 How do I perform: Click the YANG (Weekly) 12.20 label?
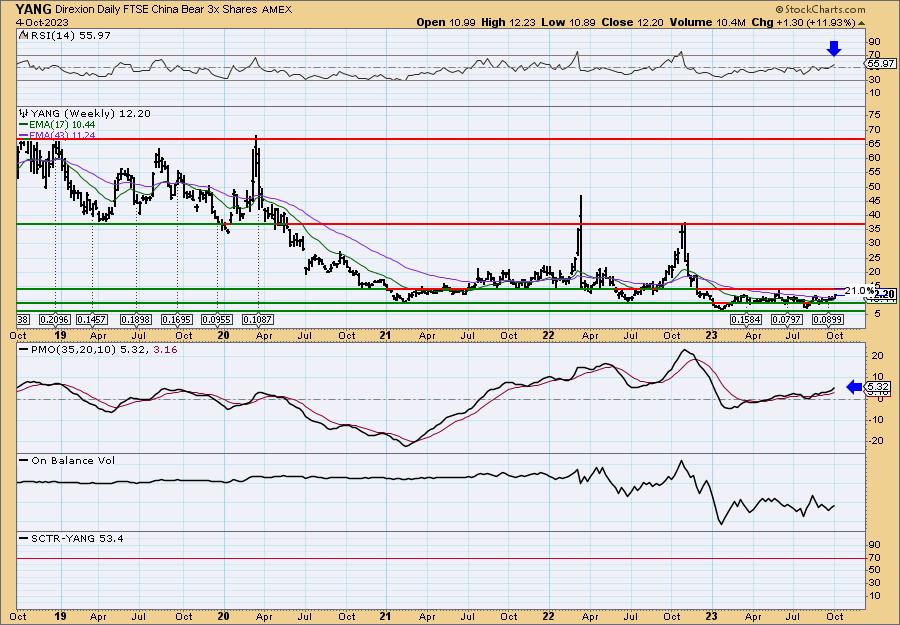(90, 113)
